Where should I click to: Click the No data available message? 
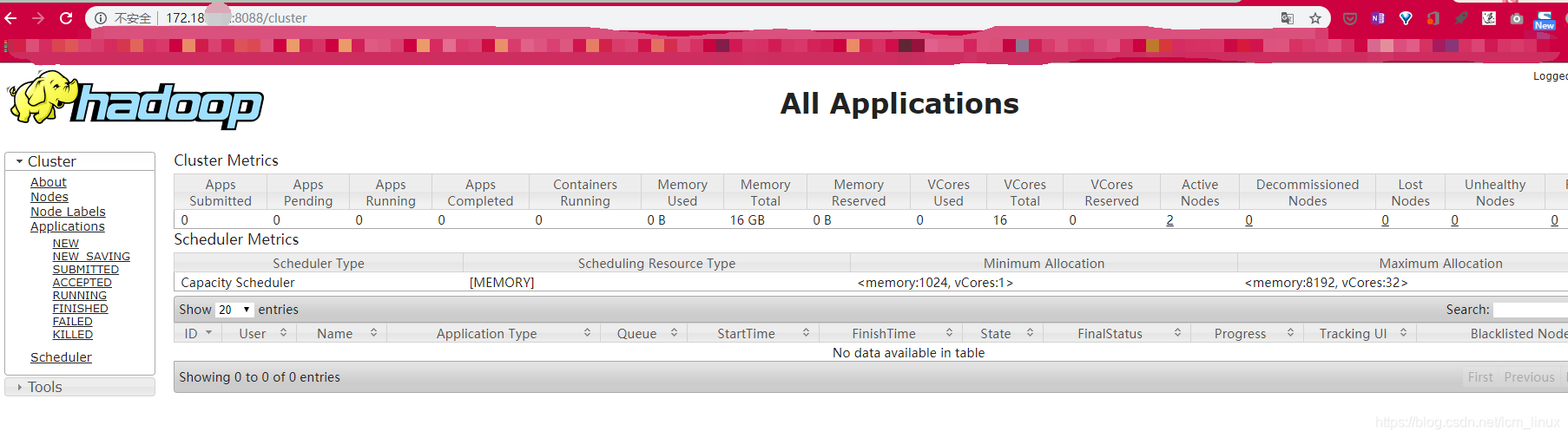[x=908, y=353]
